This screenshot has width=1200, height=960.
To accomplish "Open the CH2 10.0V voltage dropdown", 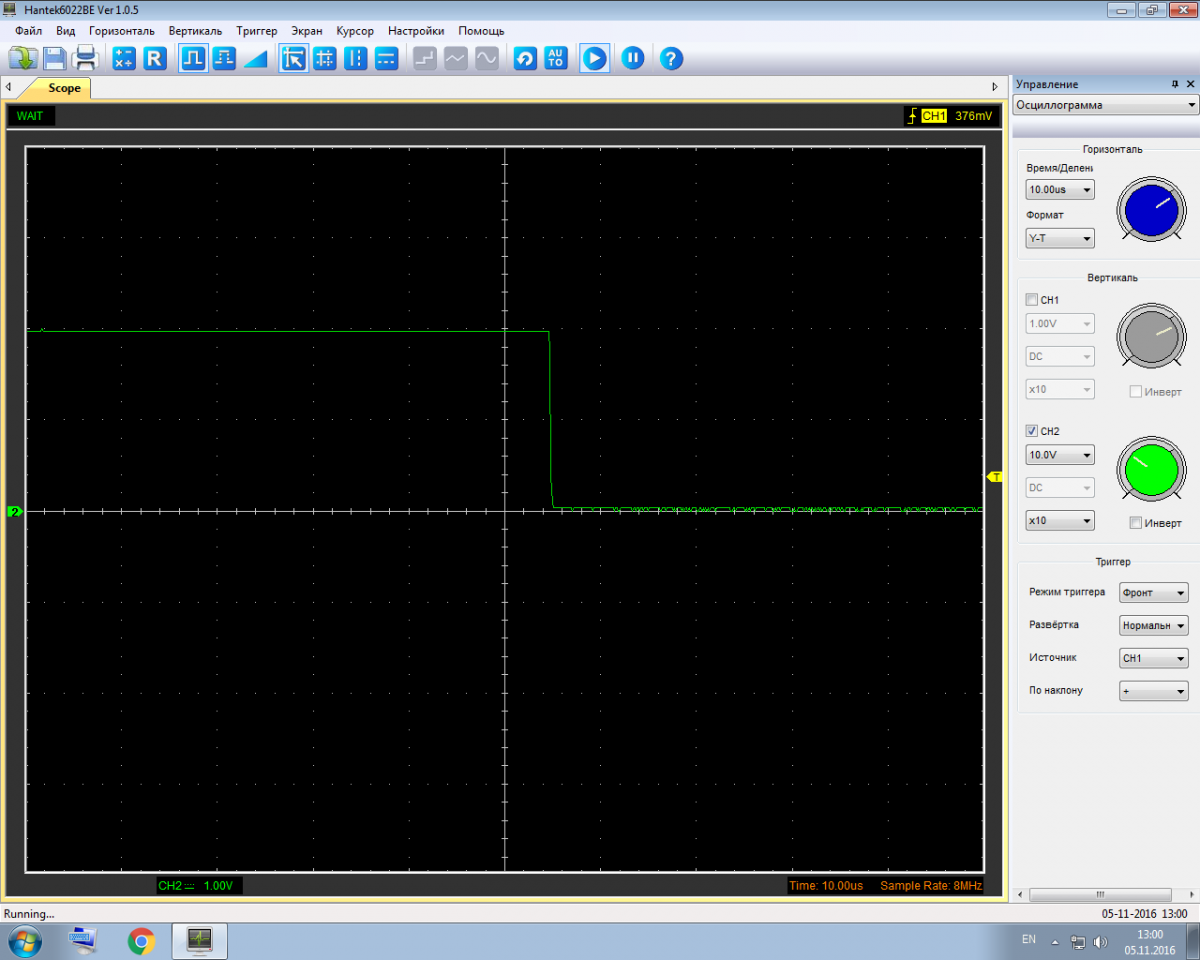I will pyautogui.click(x=1060, y=455).
